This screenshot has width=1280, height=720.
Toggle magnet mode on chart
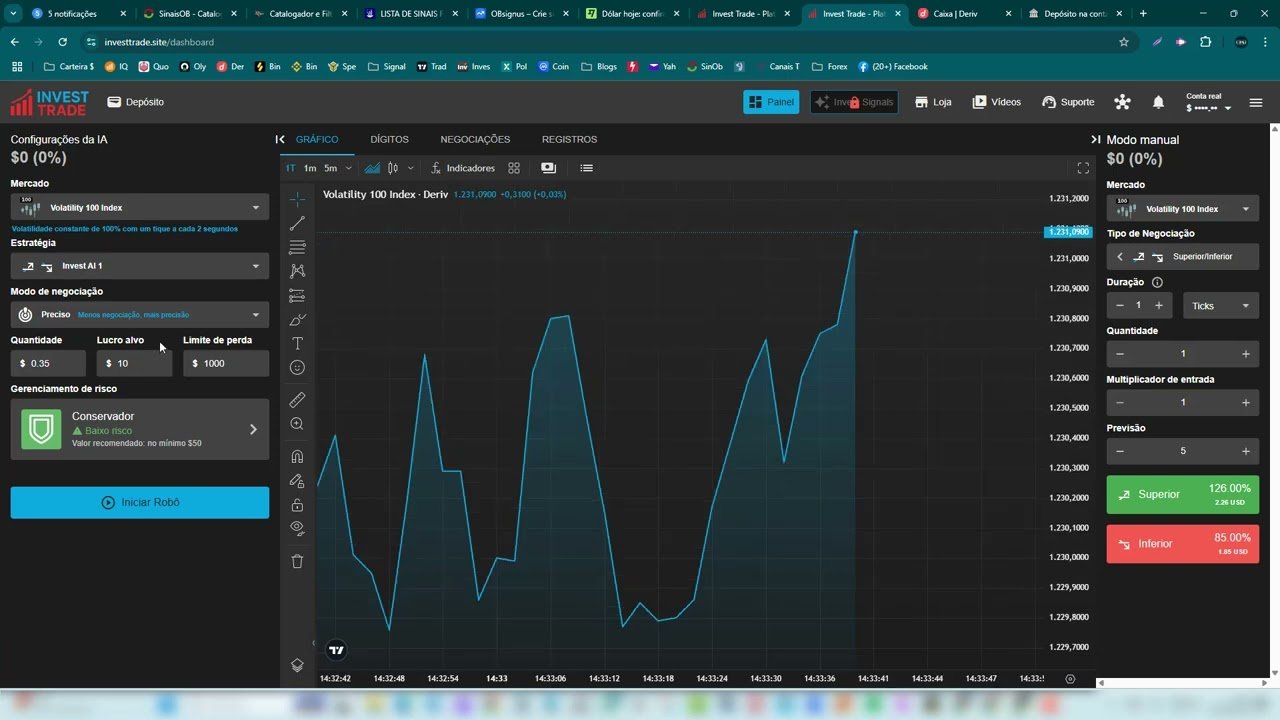(297, 457)
